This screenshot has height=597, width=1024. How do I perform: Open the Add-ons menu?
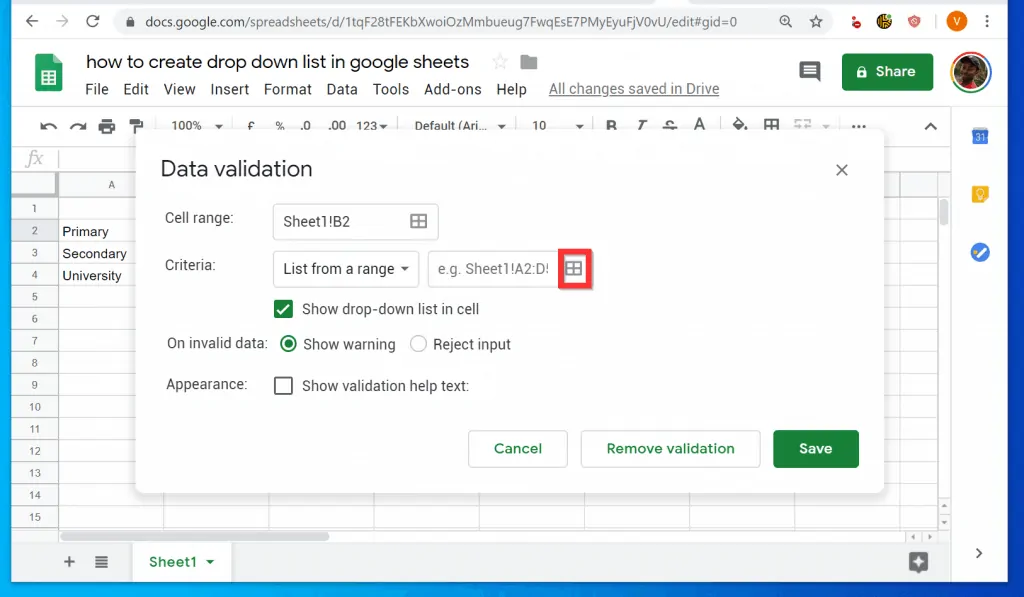[452, 89]
